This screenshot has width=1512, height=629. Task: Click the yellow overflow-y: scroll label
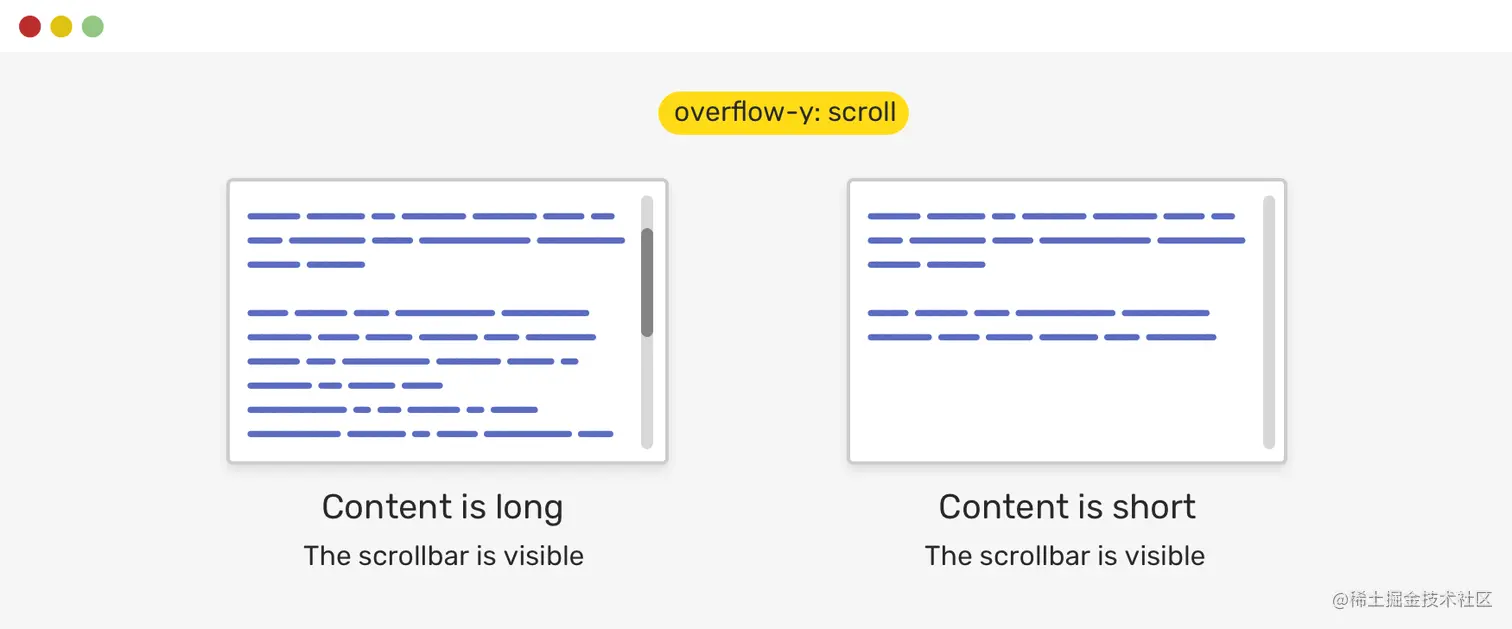pos(783,112)
